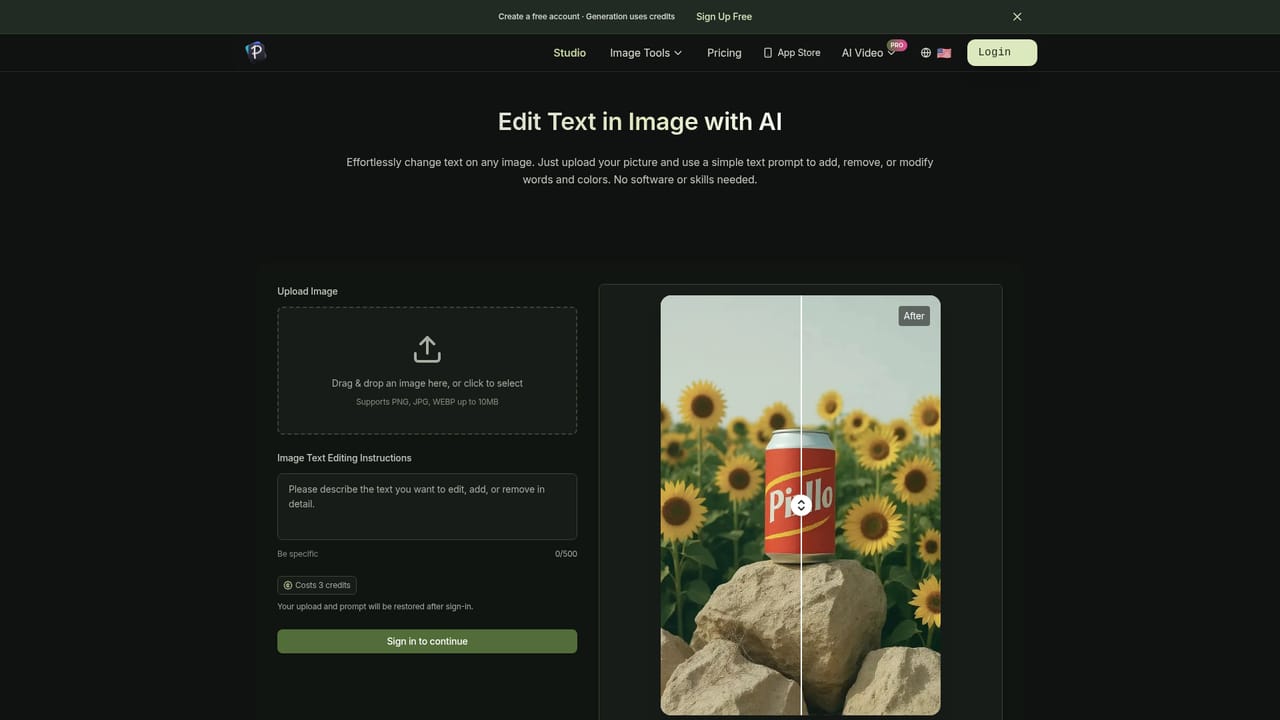Click 'Your upload and prompt will be restored' note
1280x720 pixels.
375,607
